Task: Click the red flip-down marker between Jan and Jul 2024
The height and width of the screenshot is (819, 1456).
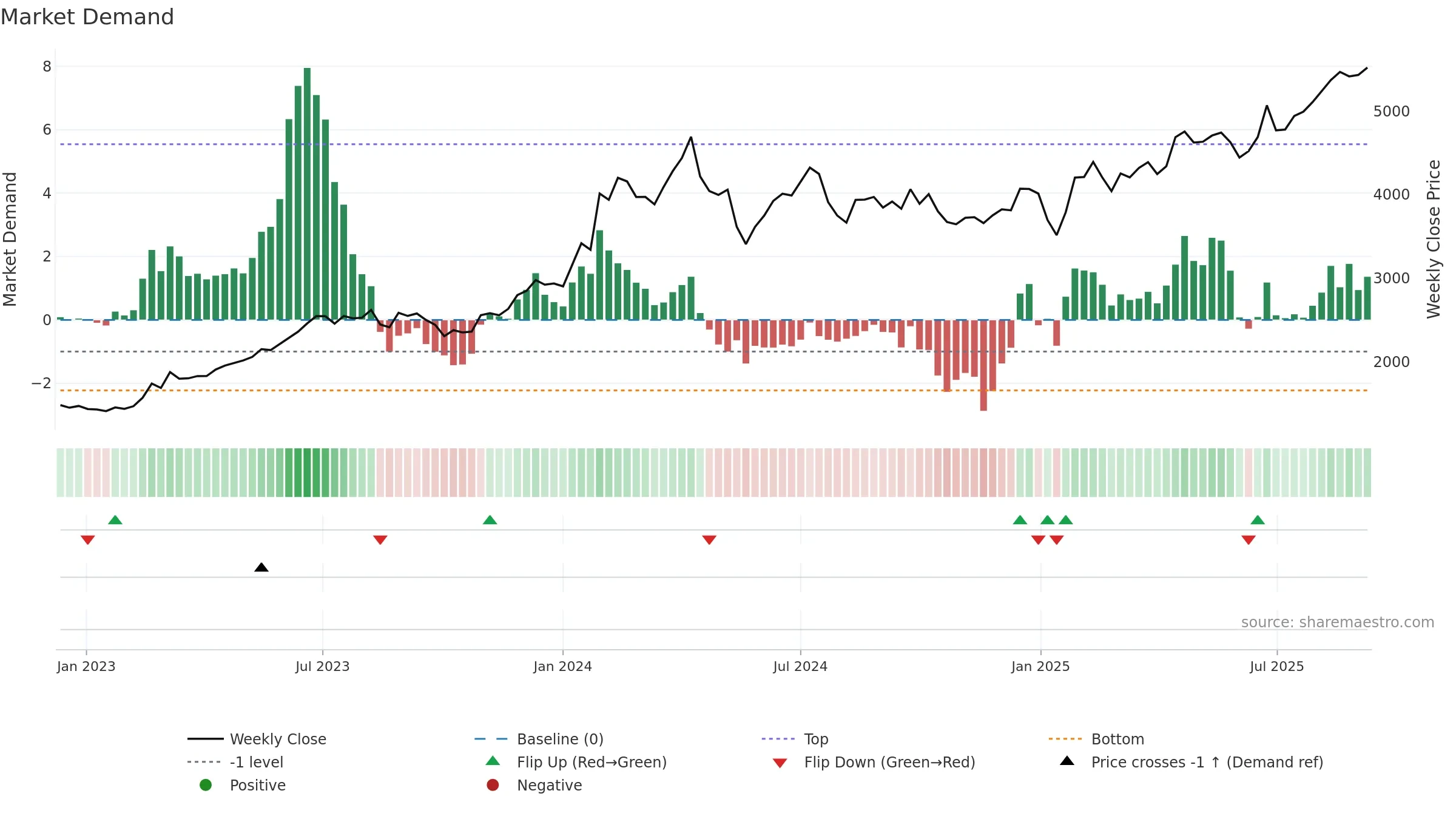Action: 709,540
